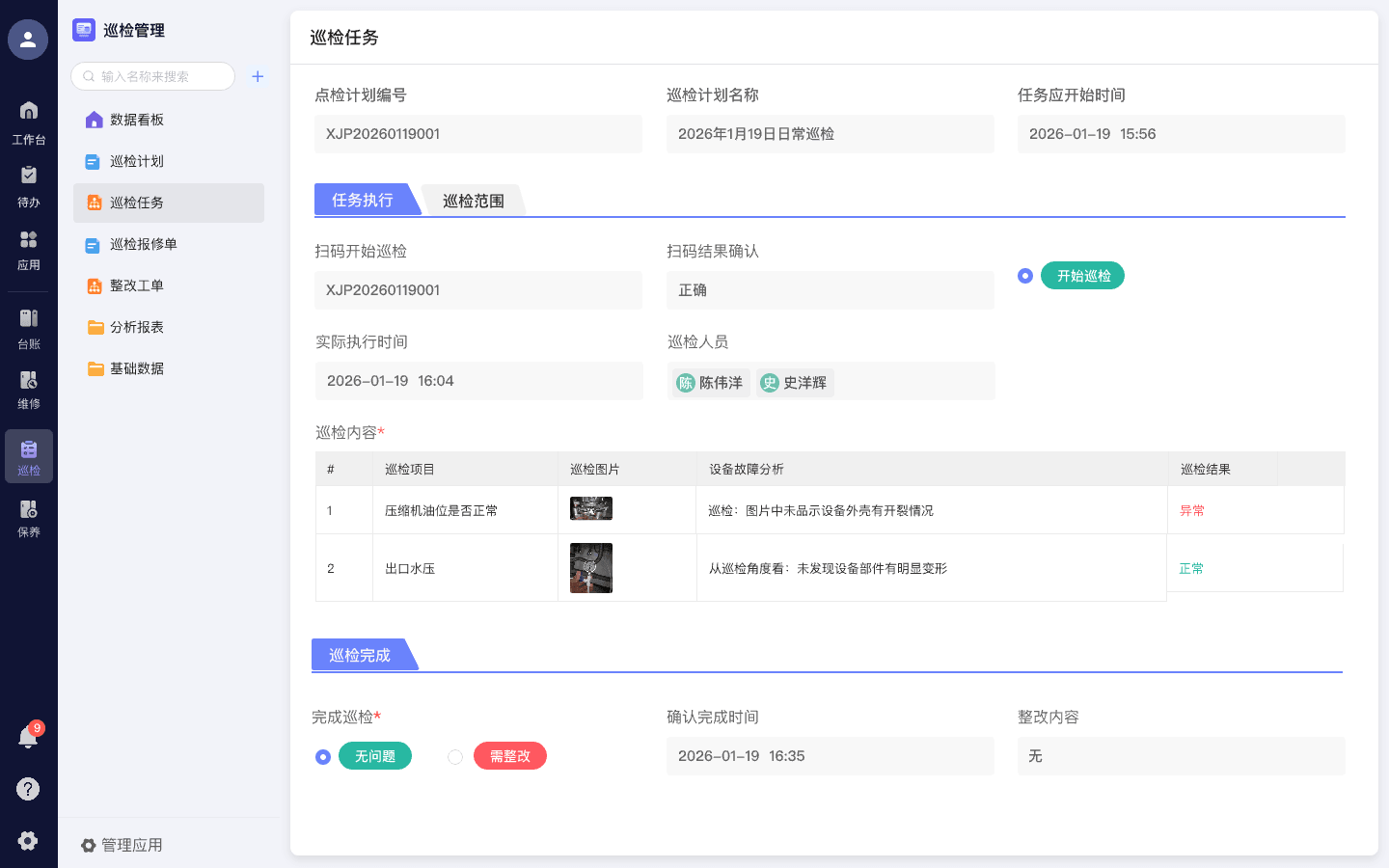Expand the 分析报表 folder
Image resolution: width=1389 pixels, height=868 pixels.
tap(137, 326)
